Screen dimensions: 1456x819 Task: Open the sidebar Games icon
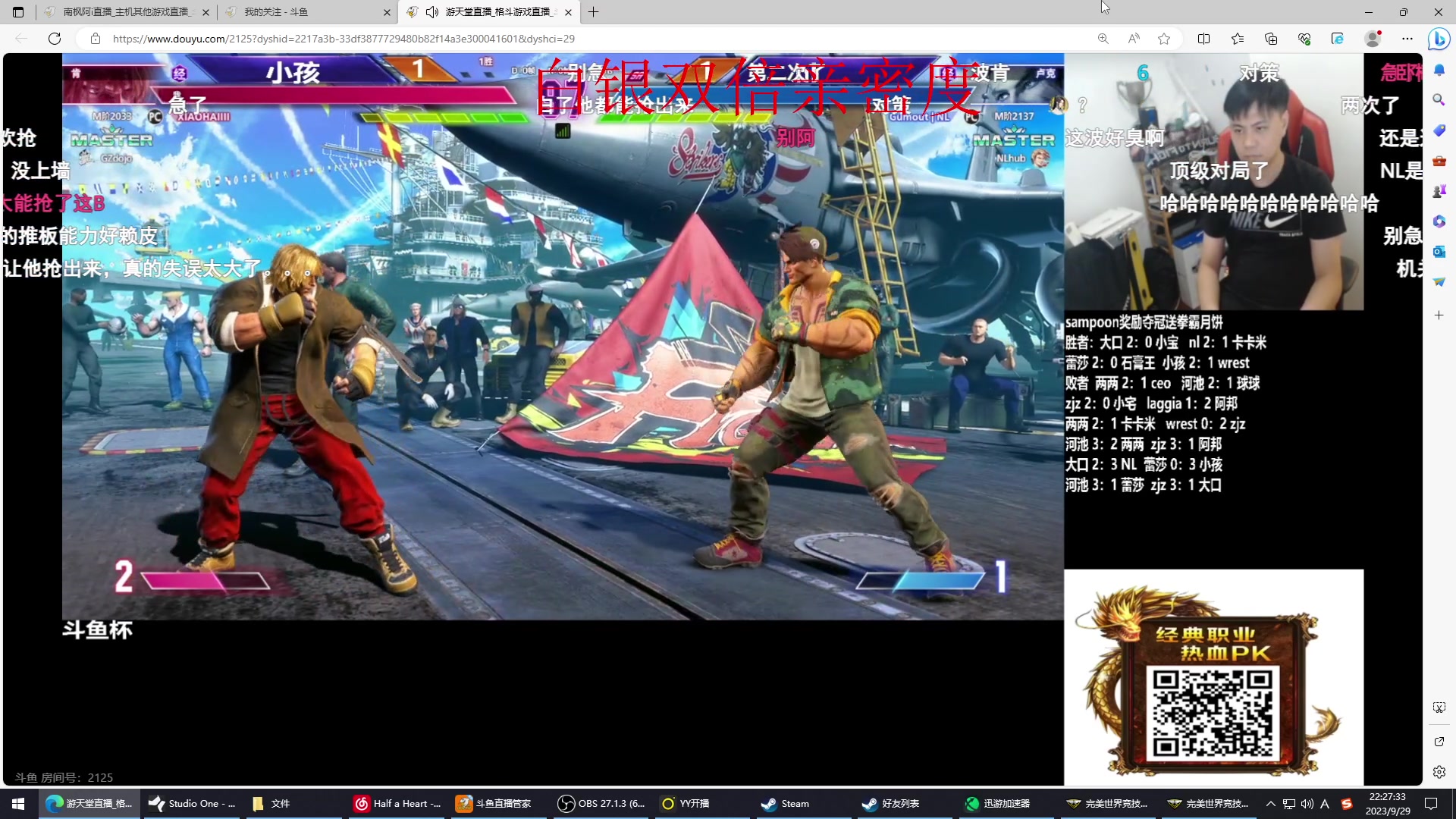(x=1439, y=191)
